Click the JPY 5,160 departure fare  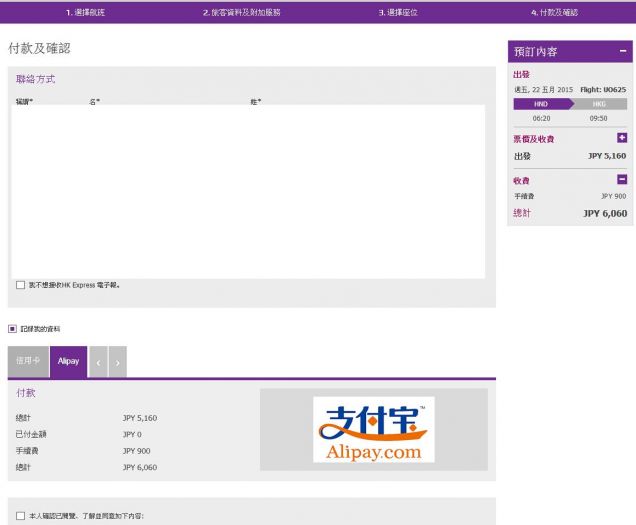(x=607, y=156)
